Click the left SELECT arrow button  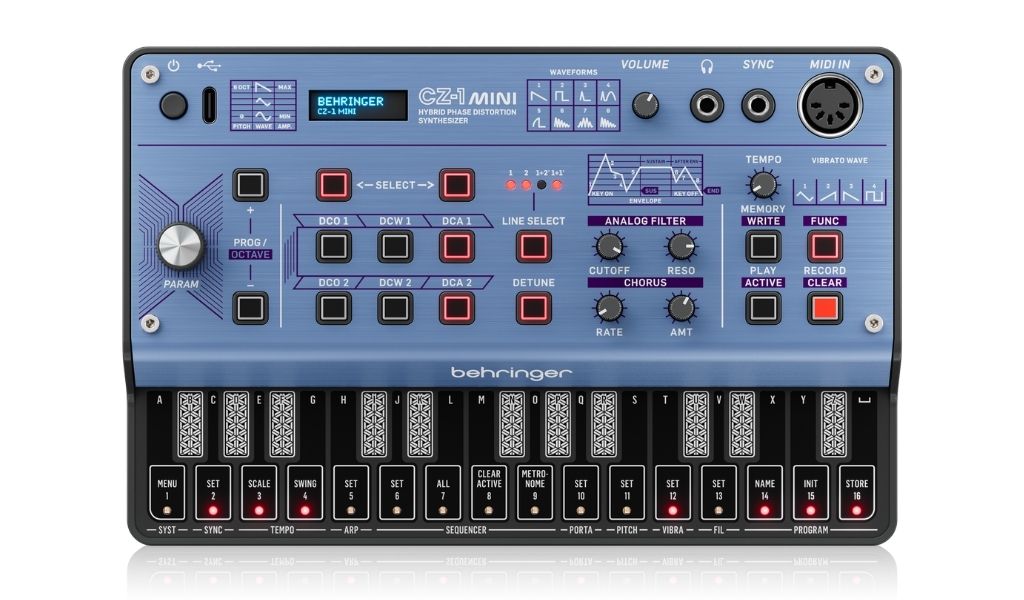click(334, 185)
